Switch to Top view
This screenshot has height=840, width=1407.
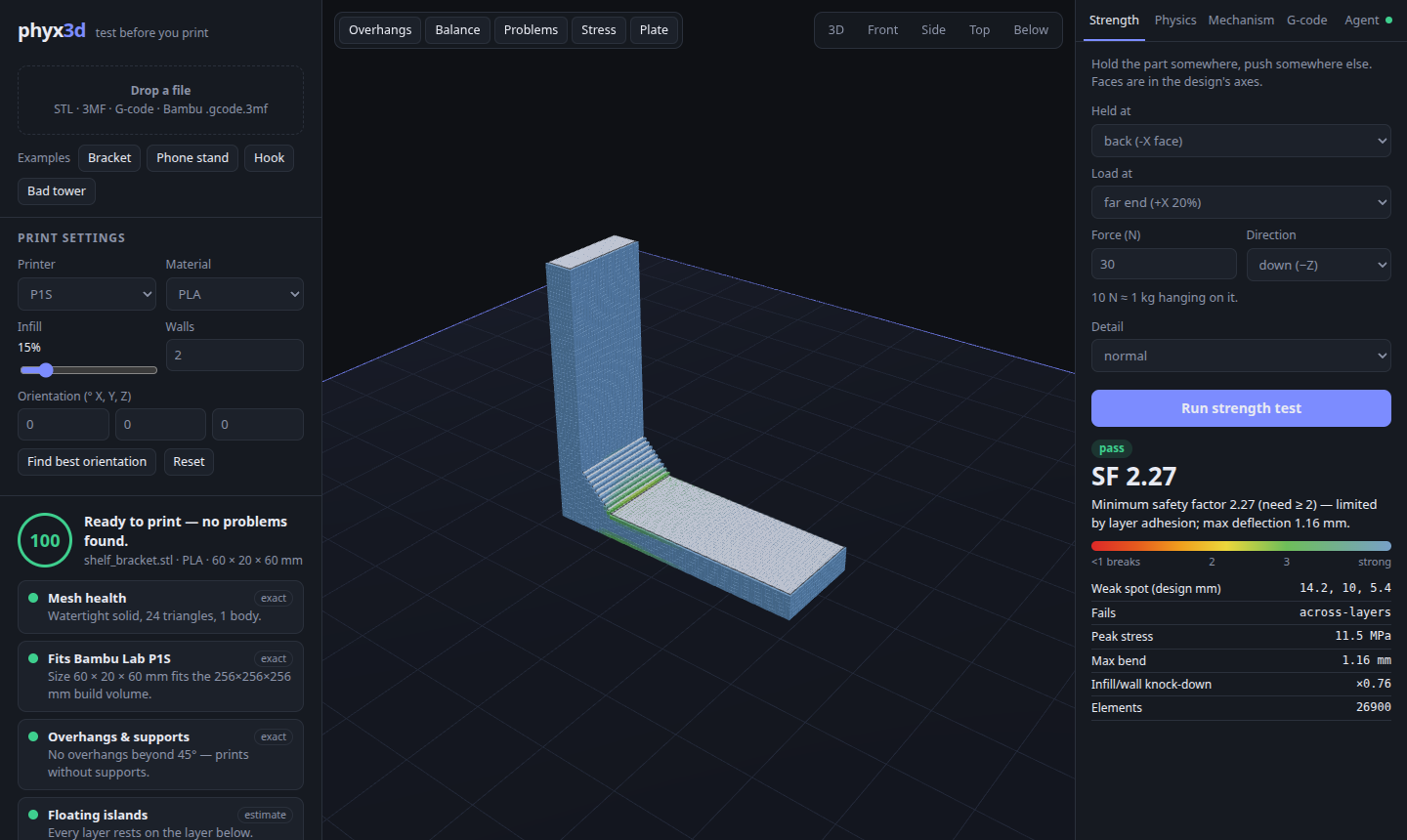point(979,30)
